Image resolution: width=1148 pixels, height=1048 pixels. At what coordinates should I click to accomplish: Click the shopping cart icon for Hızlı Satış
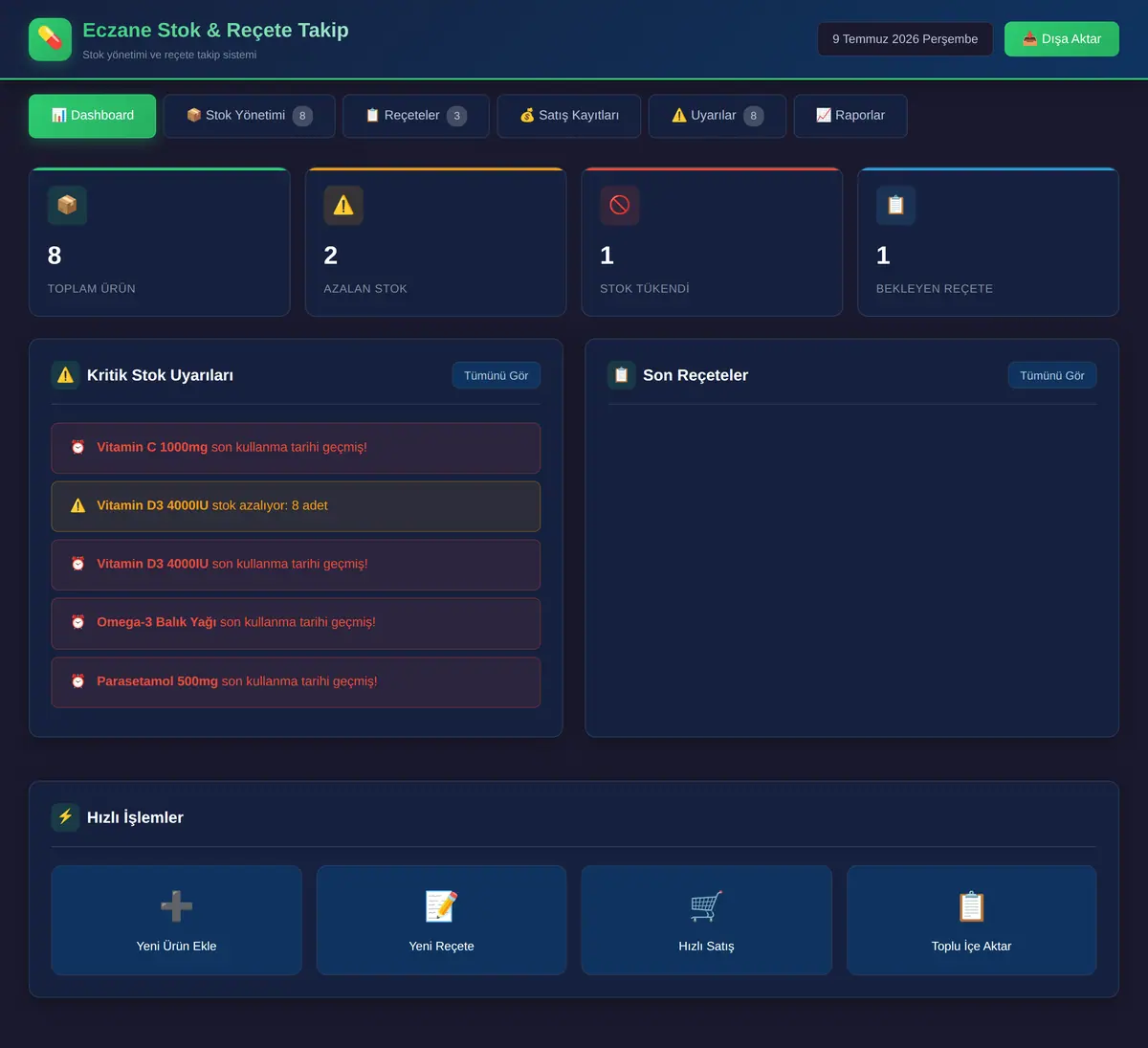coord(706,905)
